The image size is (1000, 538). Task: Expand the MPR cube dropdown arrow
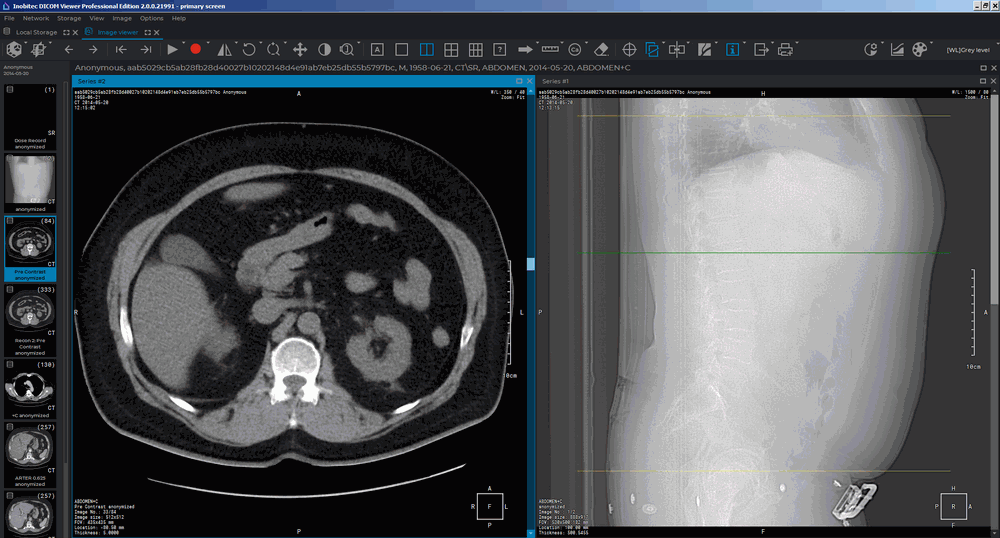[x=25, y=43]
